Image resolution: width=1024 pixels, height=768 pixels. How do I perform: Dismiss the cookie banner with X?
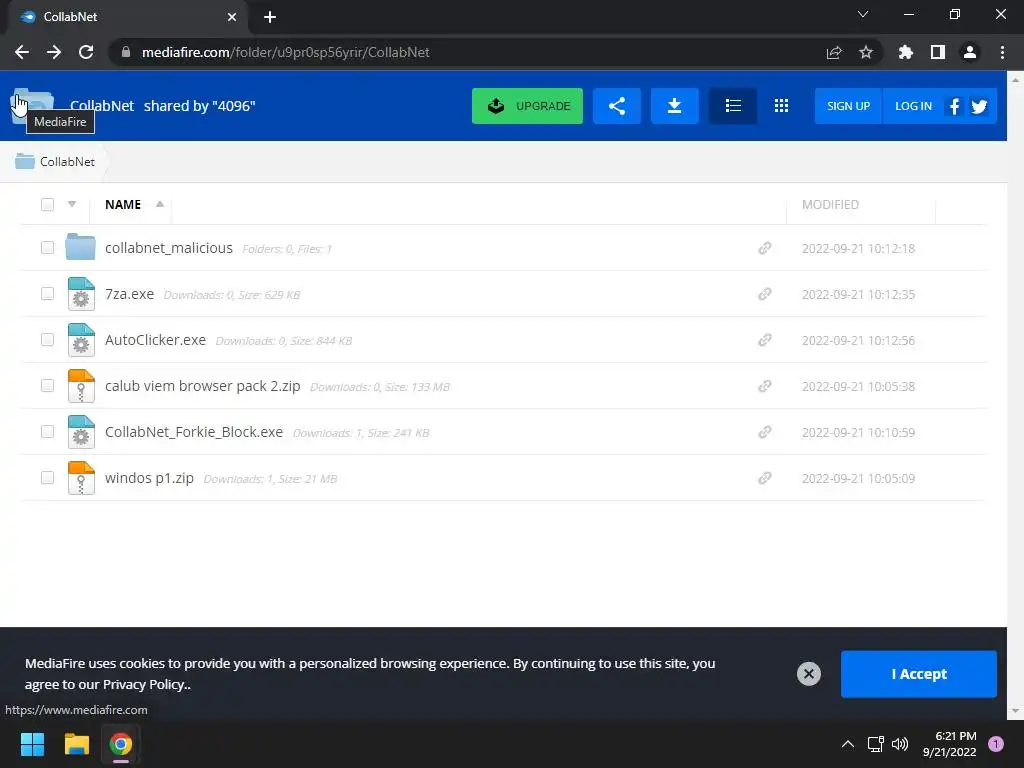[x=808, y=674]
